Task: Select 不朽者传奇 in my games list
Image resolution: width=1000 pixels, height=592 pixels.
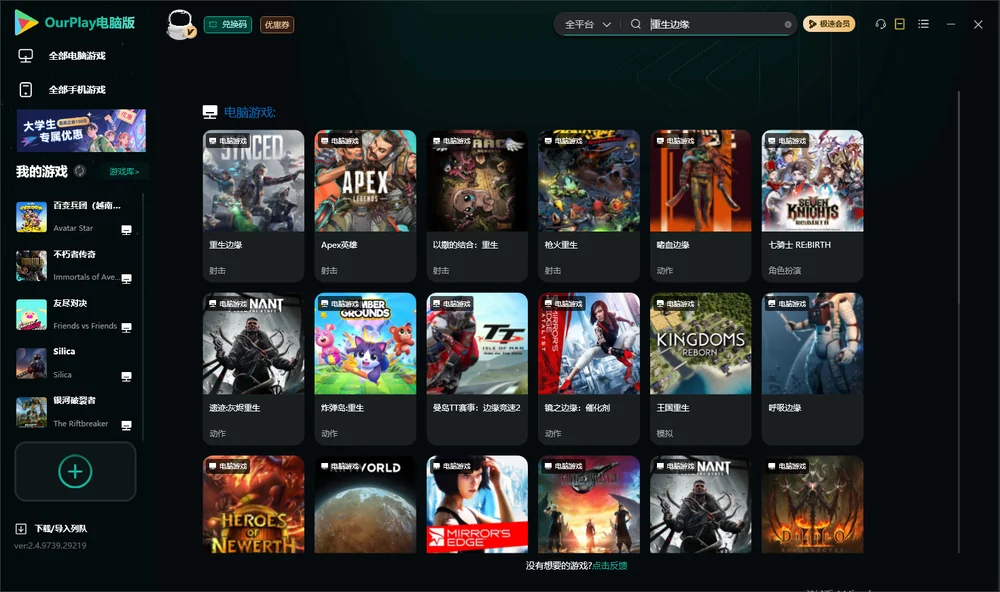Action: pos(73,265)
